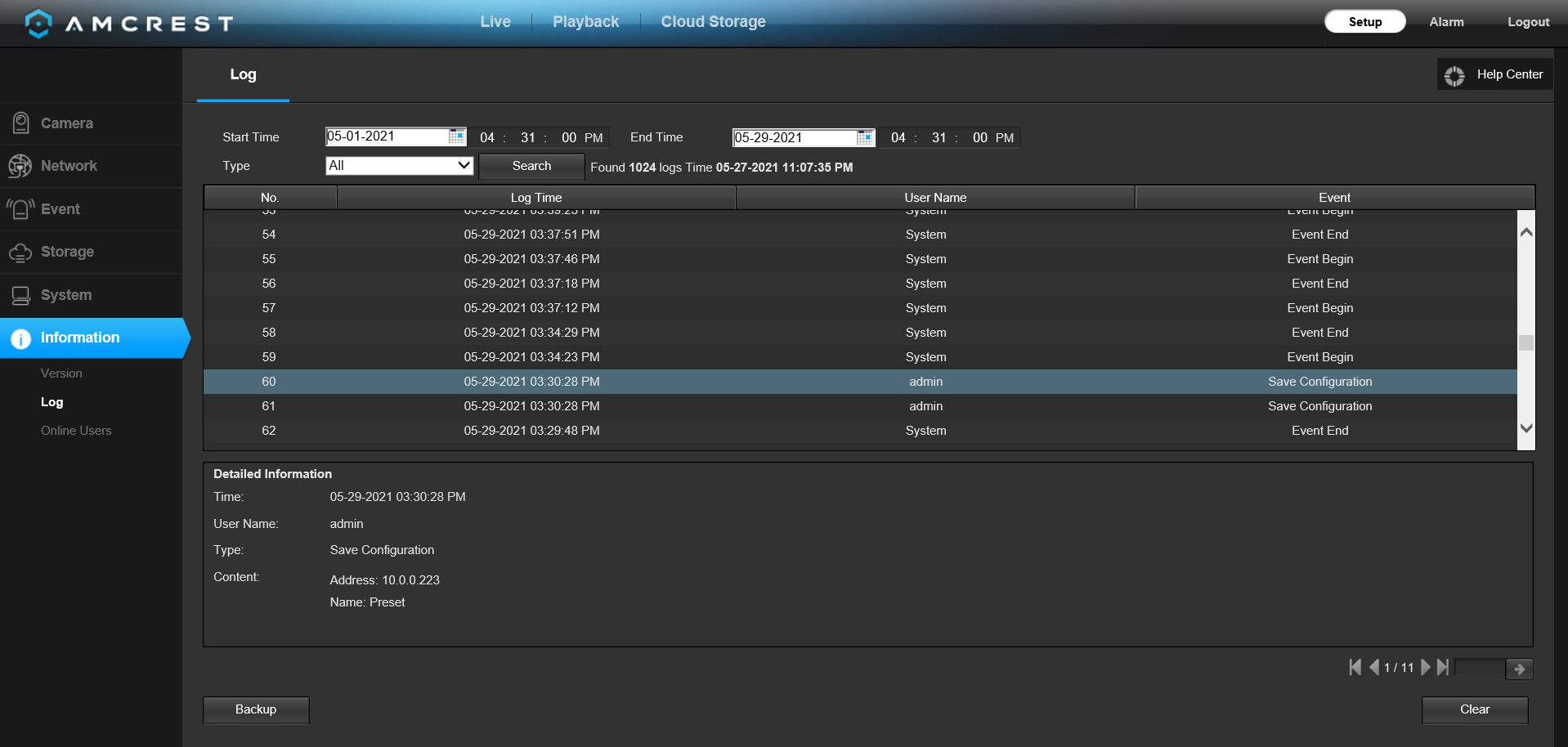Click the Start Time hour field
Viewport: 1568px width, 747px height.
tap(487, 138)
